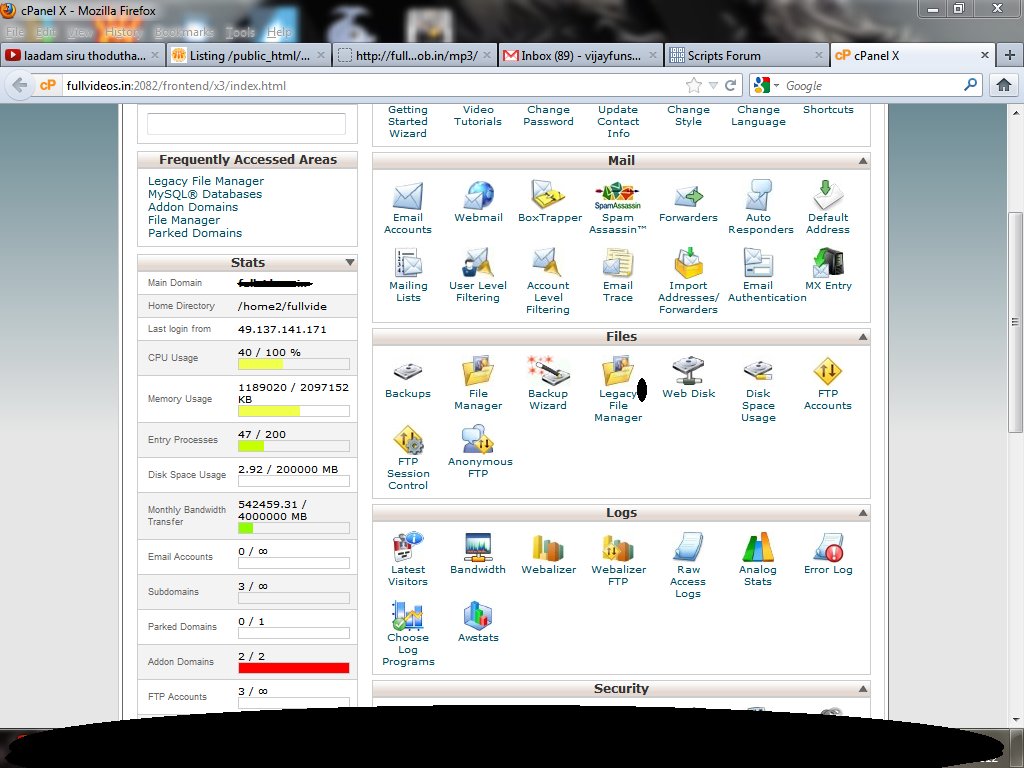Collapse the Stats panel arrow
This screenshot has height=768, width=1024.
350,263
